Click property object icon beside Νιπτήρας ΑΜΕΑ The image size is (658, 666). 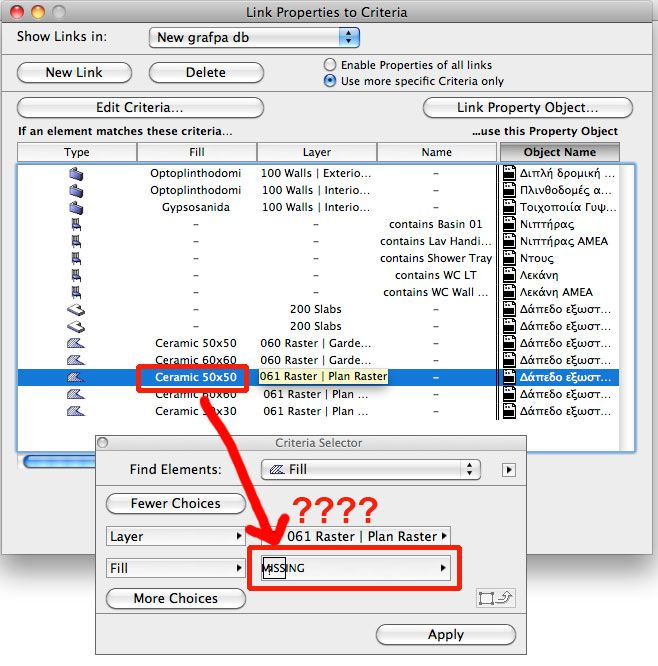(509, 241)
